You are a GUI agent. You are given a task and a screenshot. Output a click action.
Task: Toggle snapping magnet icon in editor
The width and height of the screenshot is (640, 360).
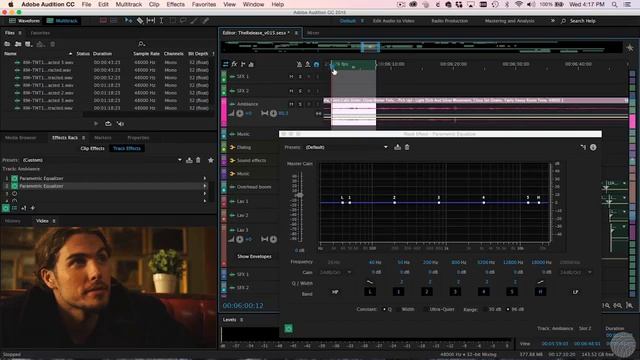click(x=316, y=64)
